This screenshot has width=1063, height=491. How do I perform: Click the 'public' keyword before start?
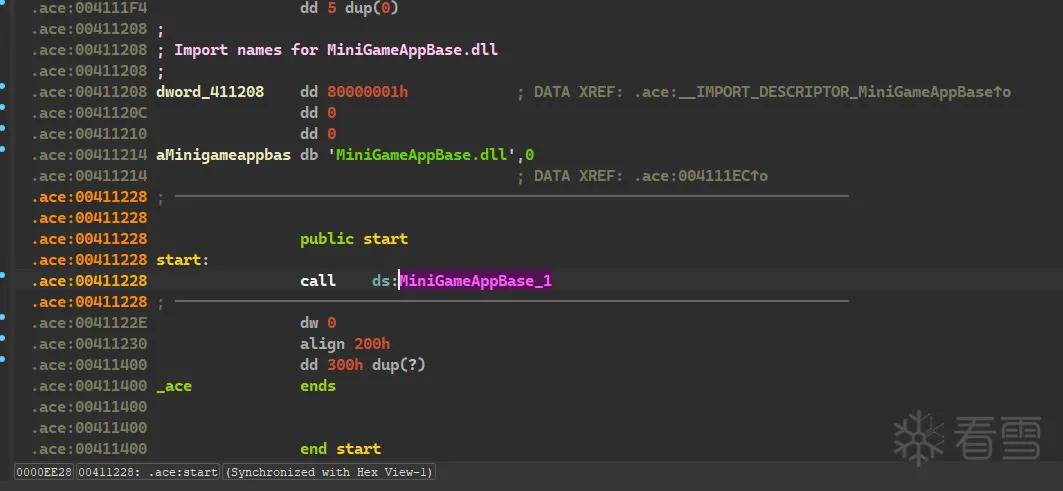(x=327, y=239)
